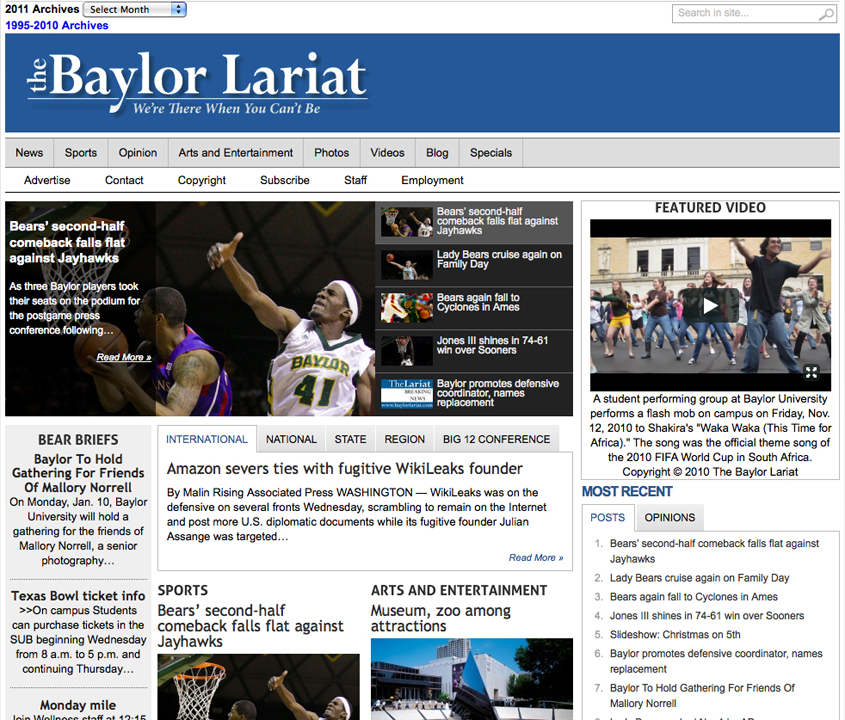This screenshot has width=845, height=720.
Task: Open the Amazon severs ties WikiLeaks headline
Action: pyautogui.click(x=344, y=469)
